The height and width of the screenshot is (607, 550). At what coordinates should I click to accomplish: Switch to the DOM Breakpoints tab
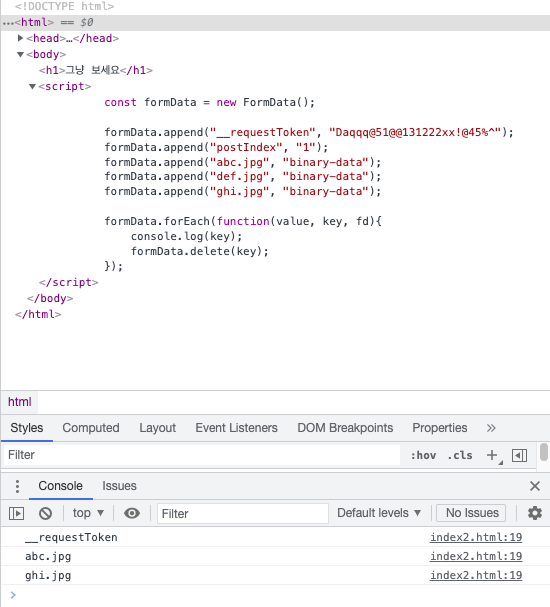click(345, 428)
